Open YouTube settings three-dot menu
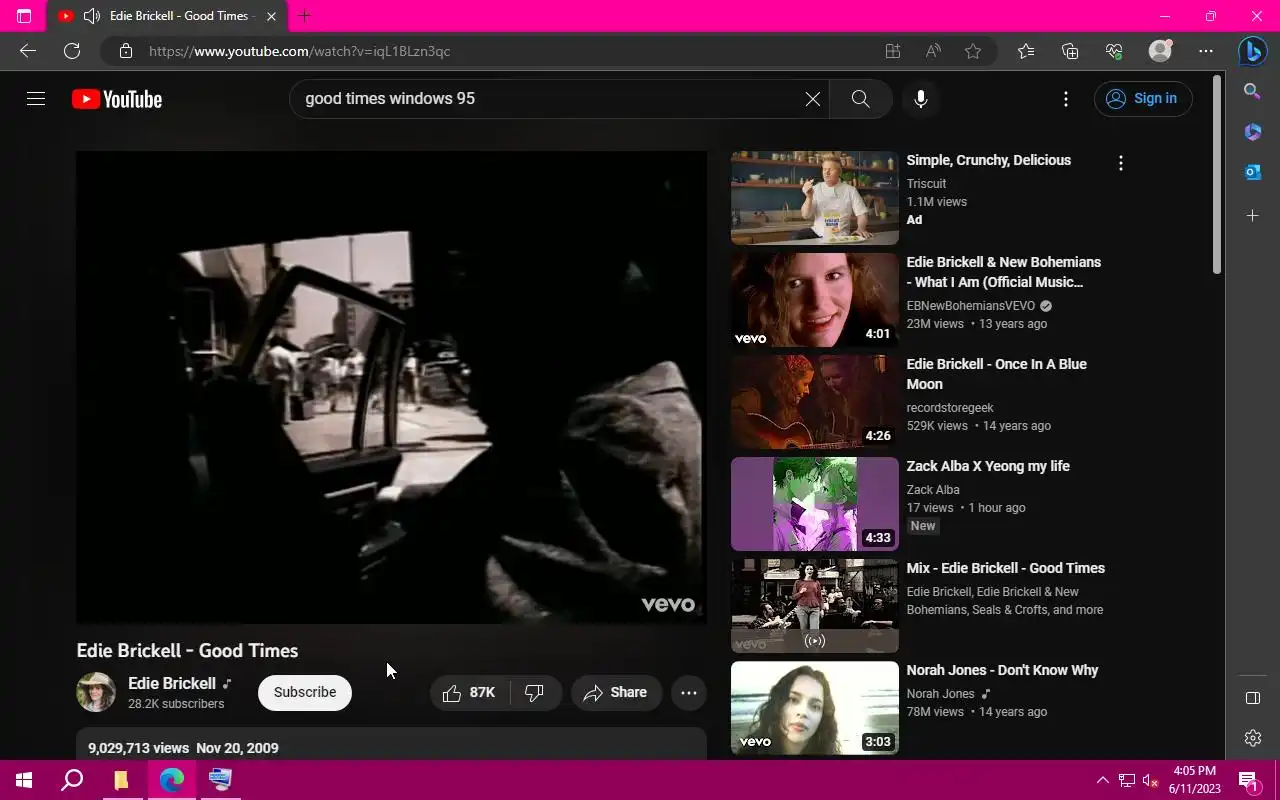 [1066, 99]
